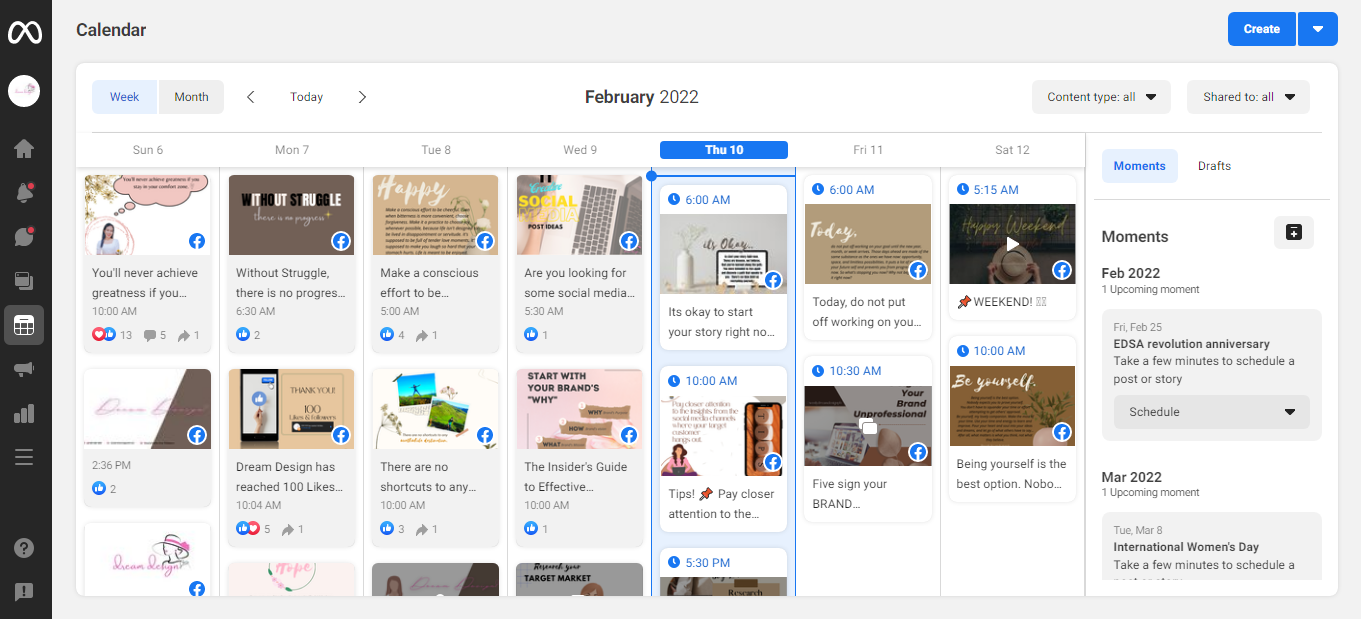The width and height of the screenshot is (1361, 619).
Task: Switch calendar to Week view
Action: point(125,97)
